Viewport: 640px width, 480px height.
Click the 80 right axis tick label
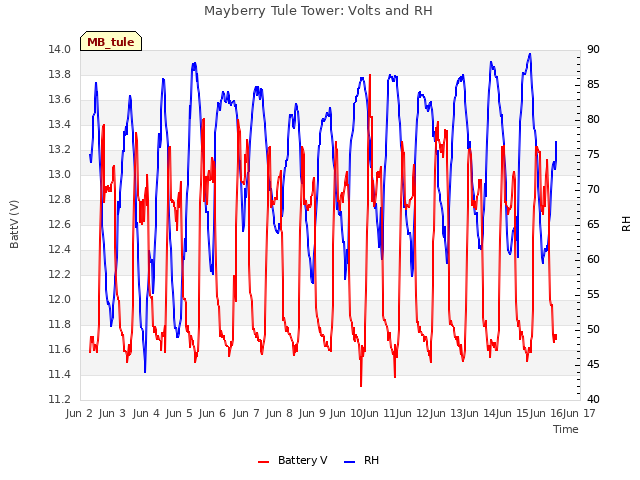pyautogui.click(x=593, y=120)
